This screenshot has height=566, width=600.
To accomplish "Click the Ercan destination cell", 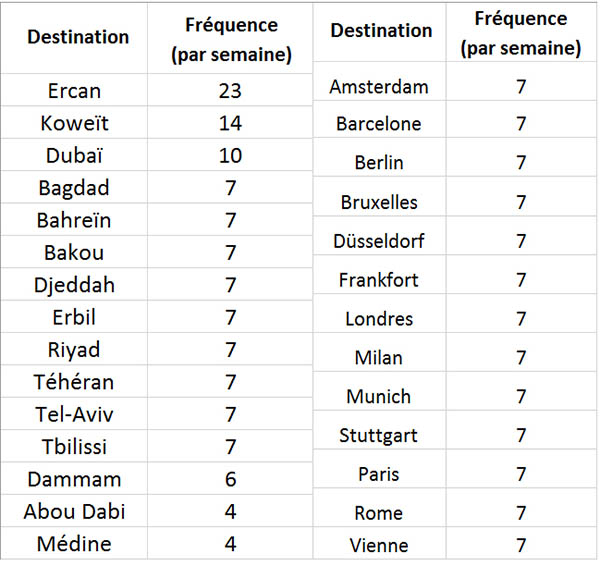I will 75,90.
